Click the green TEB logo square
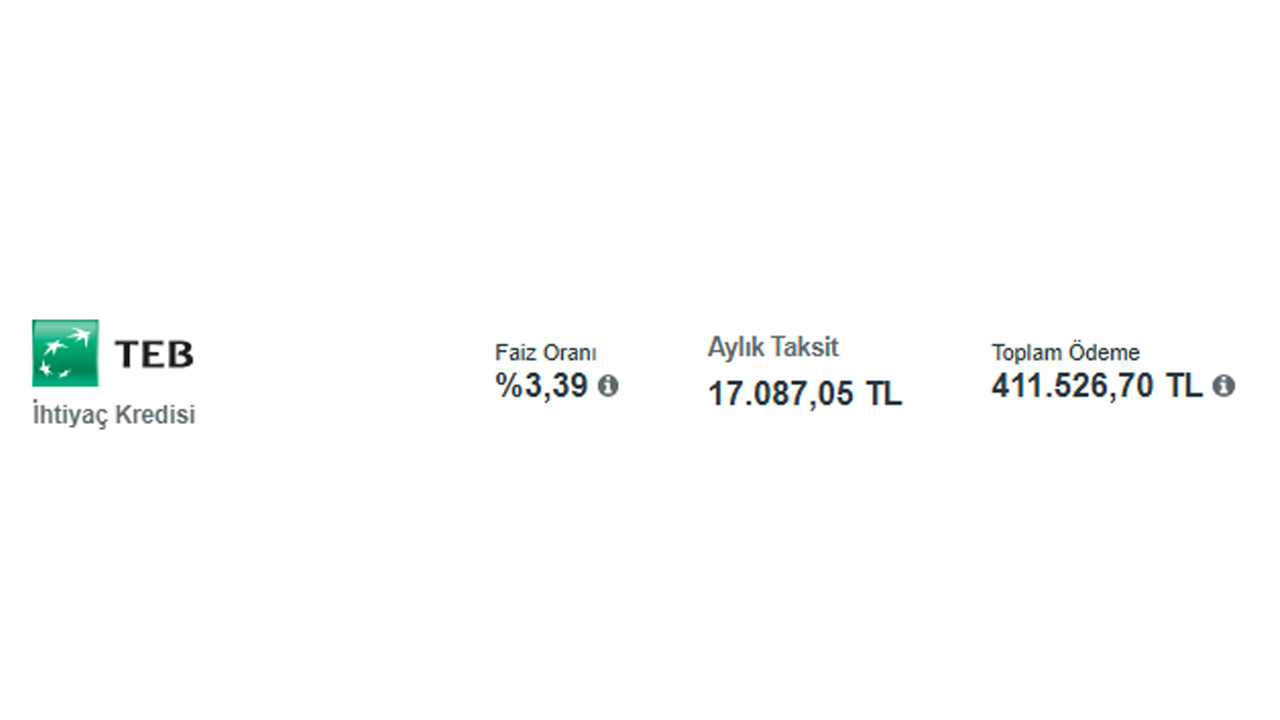The width and height of the screenshot is (1280, 720). click(x=65, y=353)
